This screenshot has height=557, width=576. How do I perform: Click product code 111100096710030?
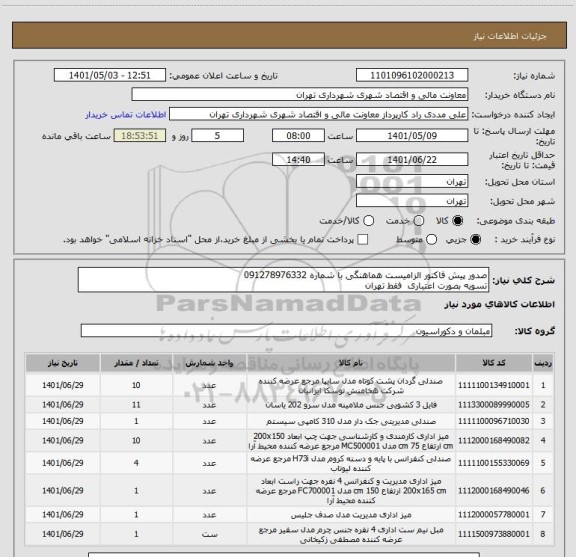494,421
